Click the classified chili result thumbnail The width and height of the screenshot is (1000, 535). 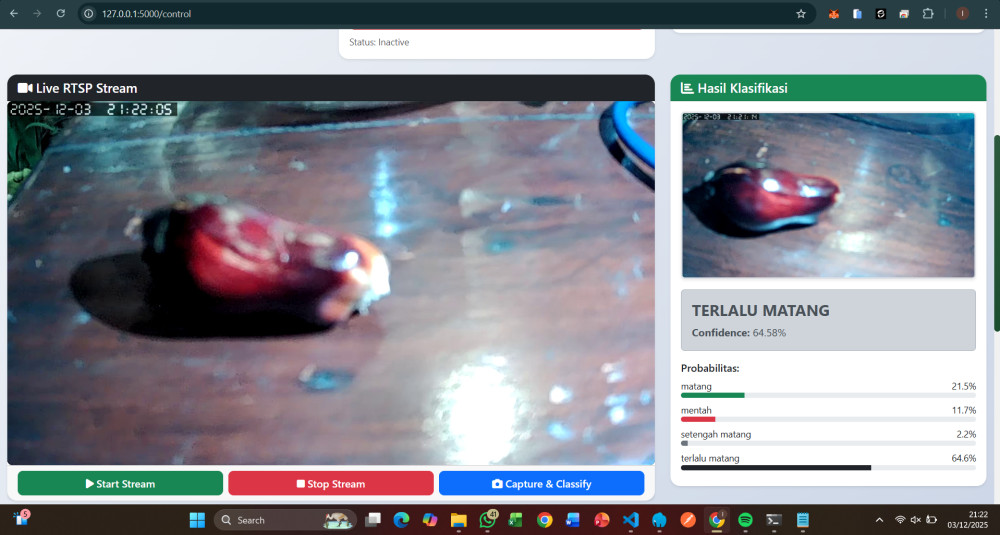tap(827, 195)
